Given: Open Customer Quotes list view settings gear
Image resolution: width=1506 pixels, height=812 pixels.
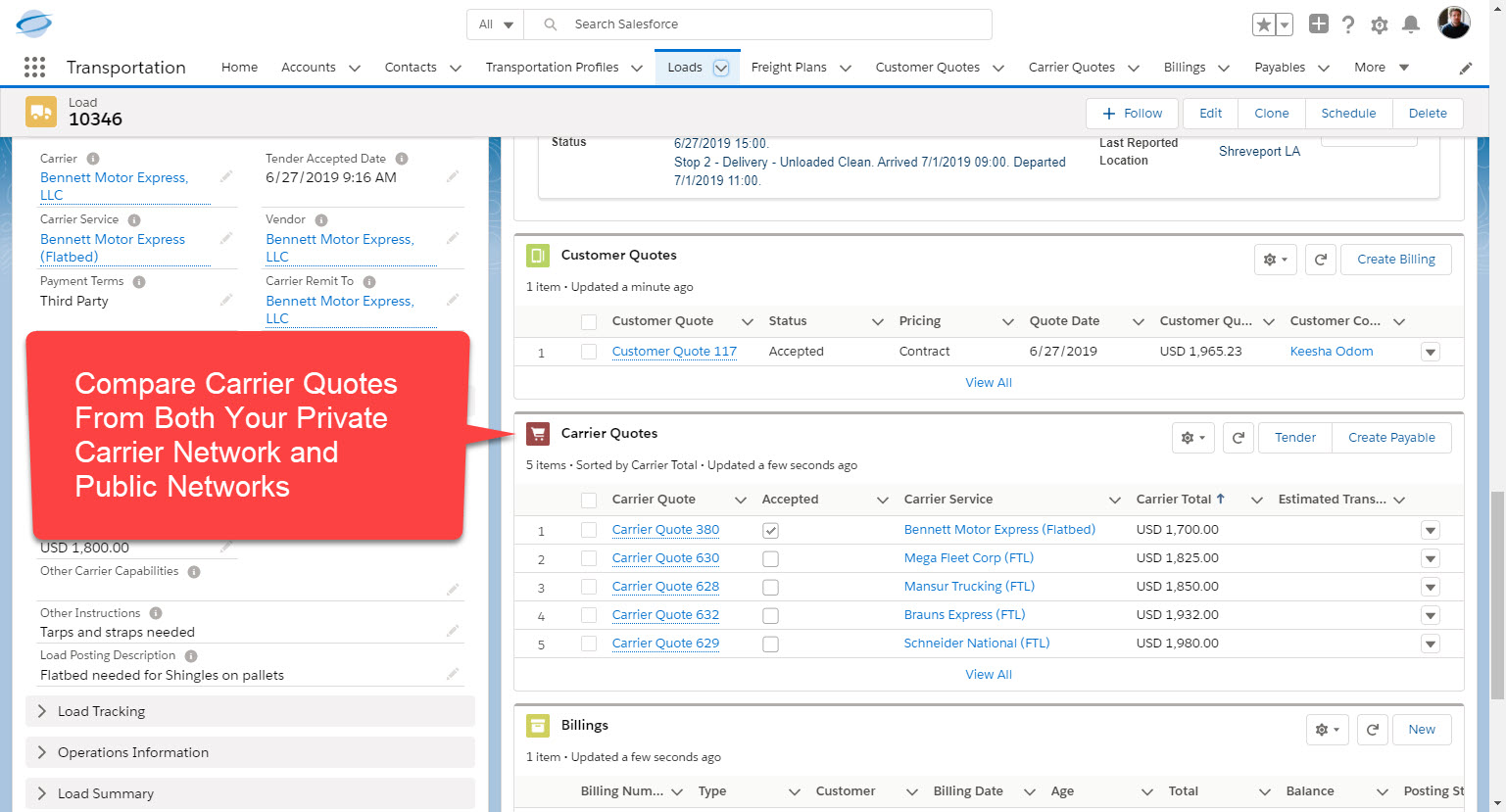Looking at the screenshot, I should click(x=1275, y=259).
